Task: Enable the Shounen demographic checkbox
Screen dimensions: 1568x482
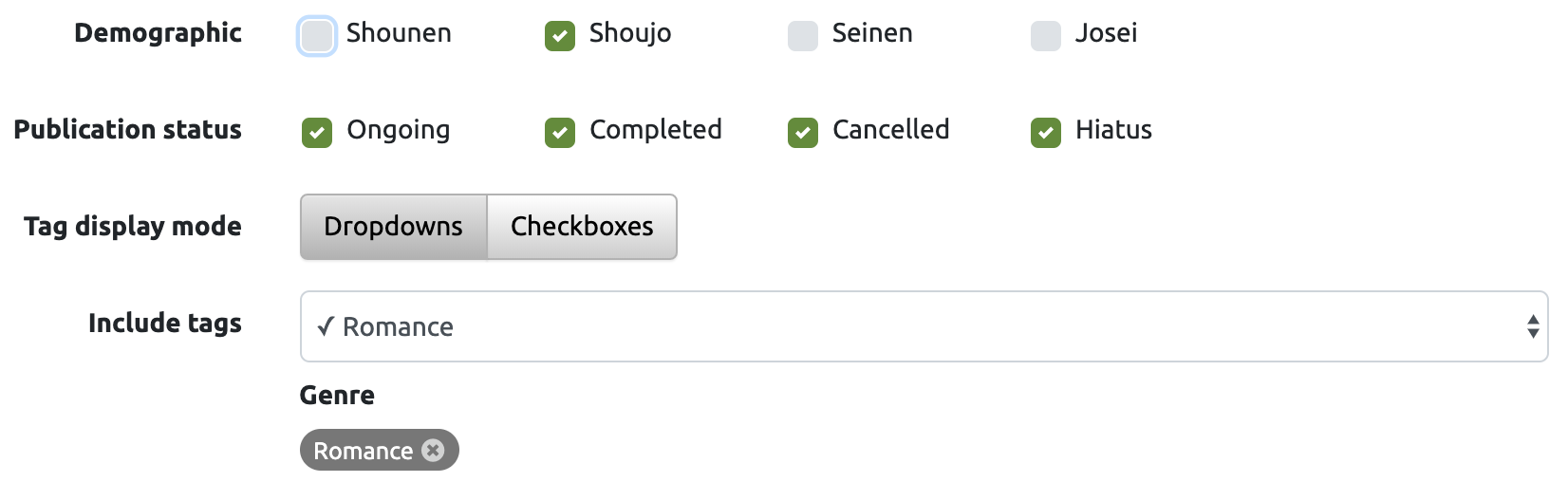Action: [317, 36]
